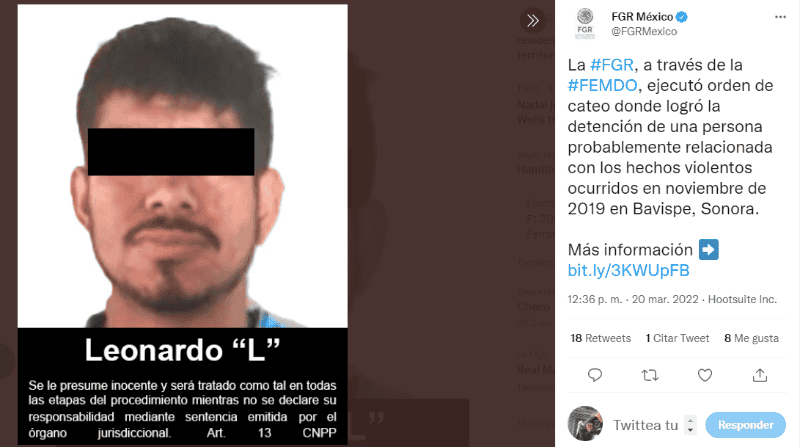Click the blue verified badge

coord(682,17)
